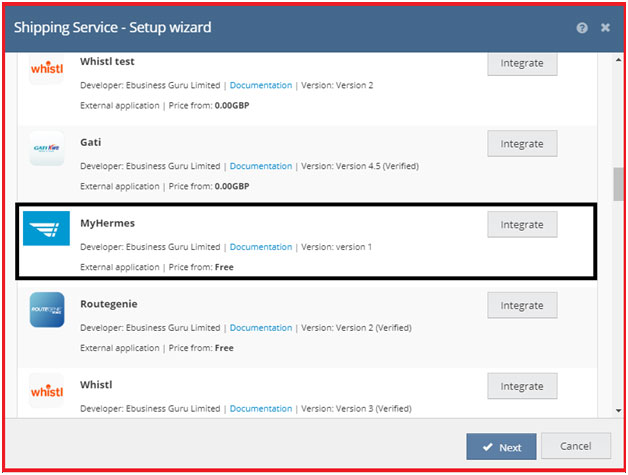
Task: Click the vertical scrollbar thumb
Action: [x=618, y=184]
